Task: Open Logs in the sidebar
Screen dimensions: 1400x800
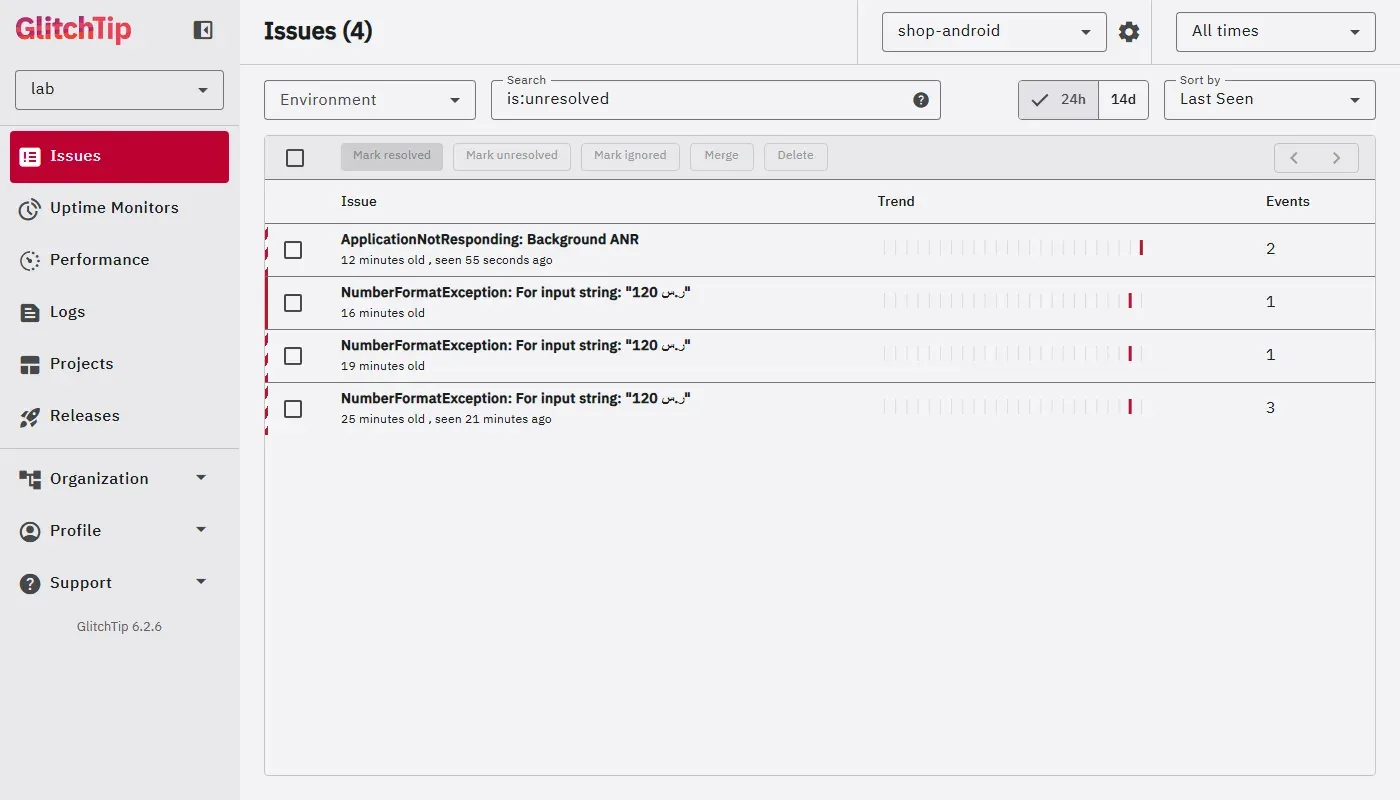Action: (x=120, y=313)
